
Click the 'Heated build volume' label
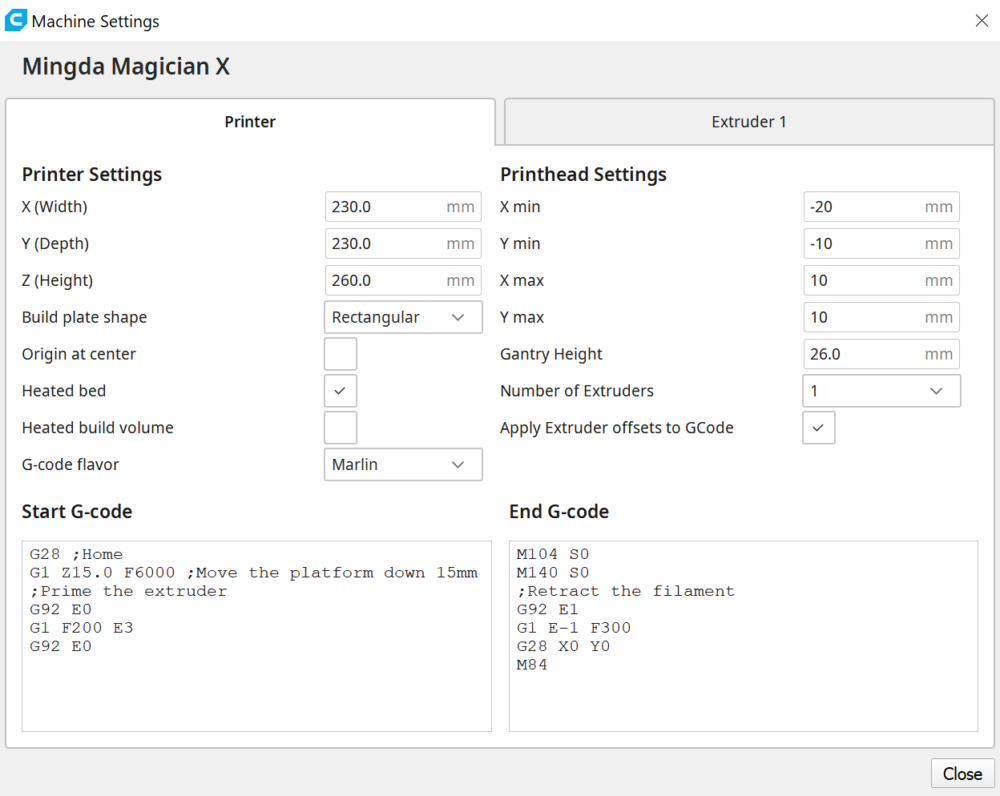pyautogui.click(x=98, y=428)
